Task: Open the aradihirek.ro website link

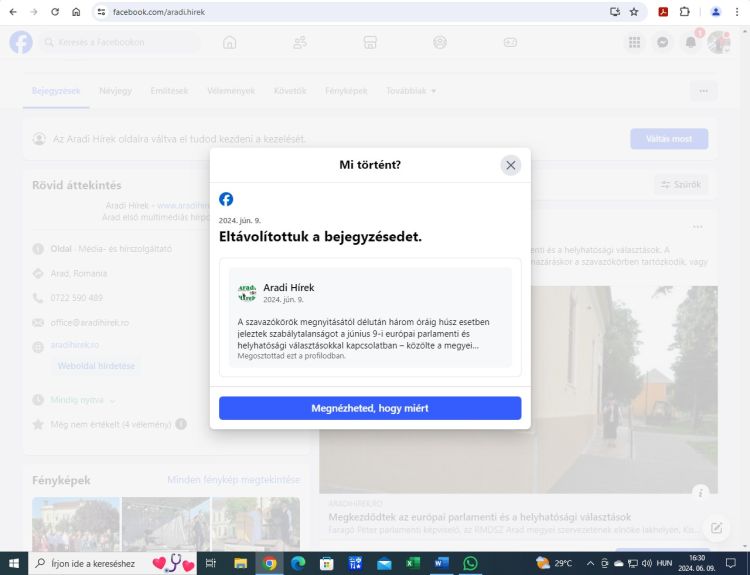Action: pyautogui.click(x=75, y=345)
